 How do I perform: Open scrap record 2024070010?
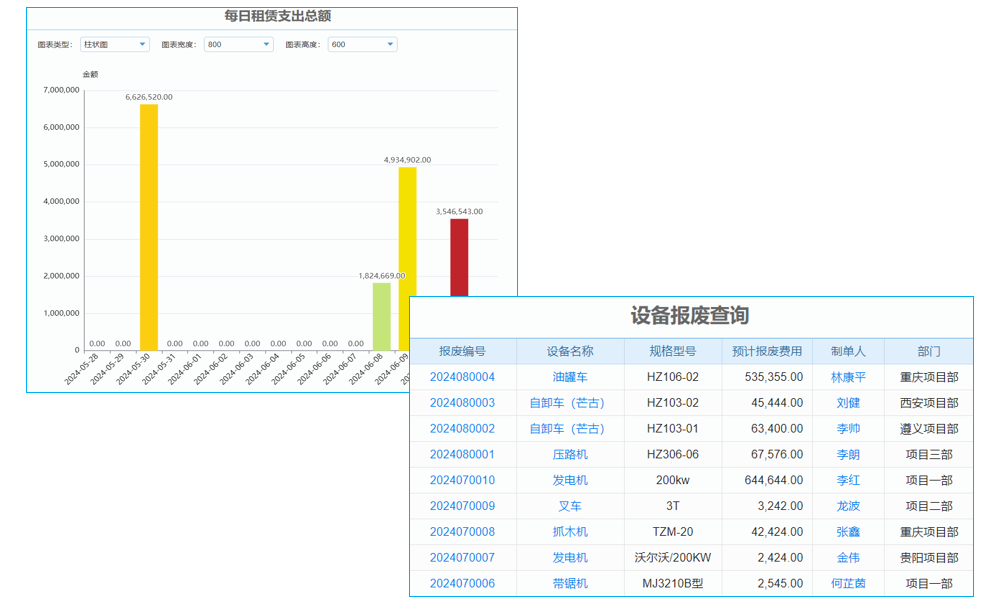click(462, 480)
